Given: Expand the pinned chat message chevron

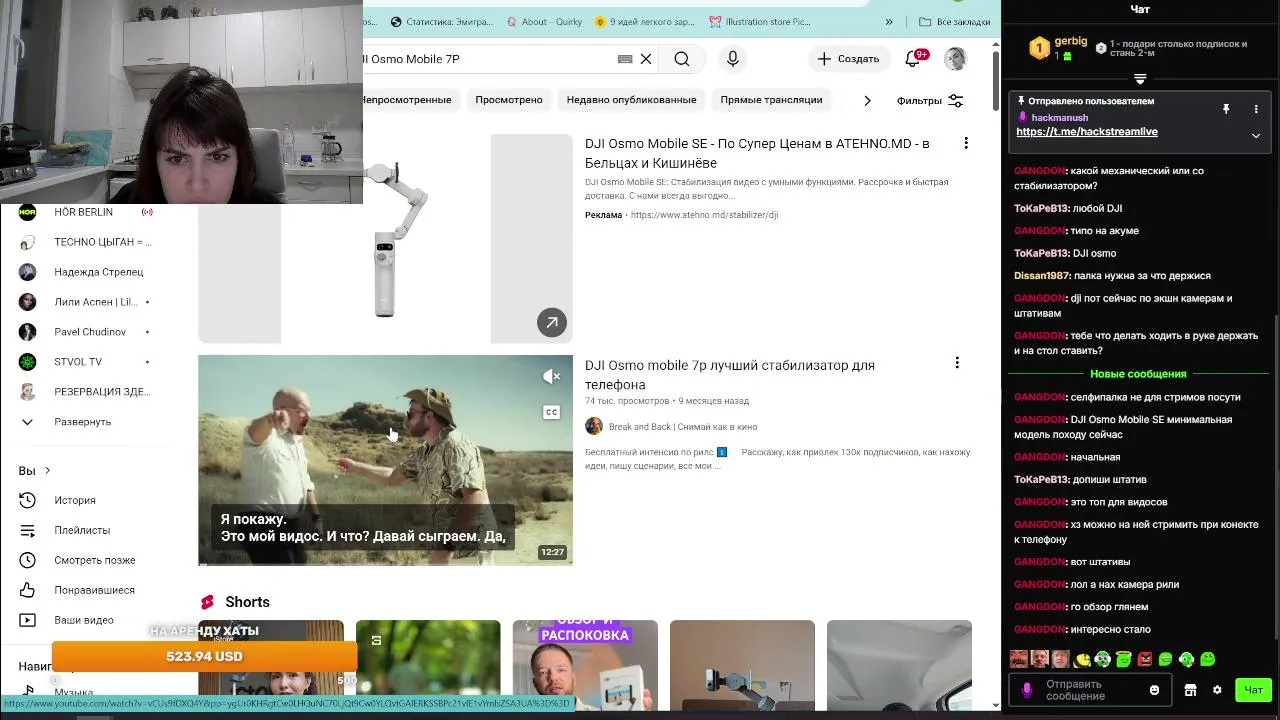Looking at the screenshot, I should [1256, 136].
